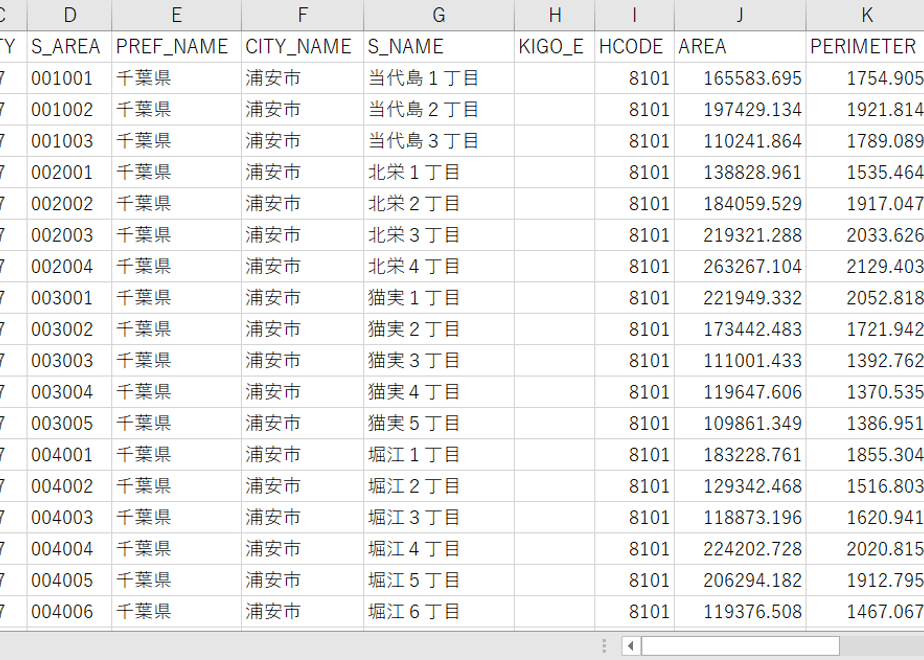924x660 pixels.
Task: Select cell 猫実４丁目
Action: 439,392
